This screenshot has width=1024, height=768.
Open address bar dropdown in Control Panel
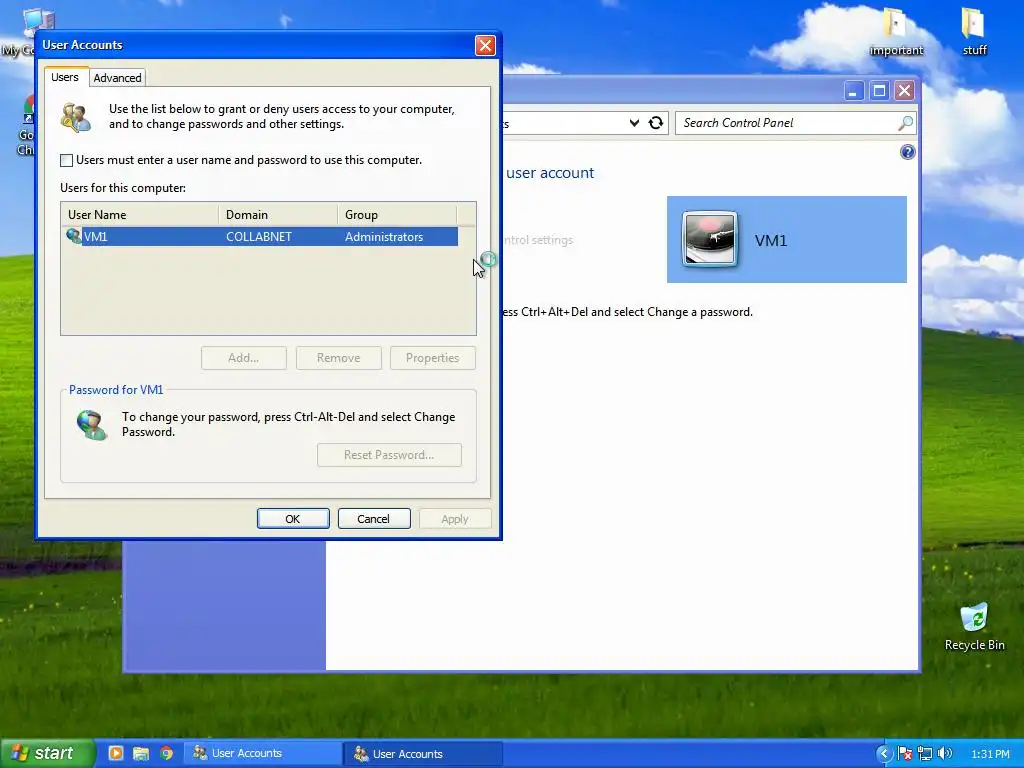634,123
